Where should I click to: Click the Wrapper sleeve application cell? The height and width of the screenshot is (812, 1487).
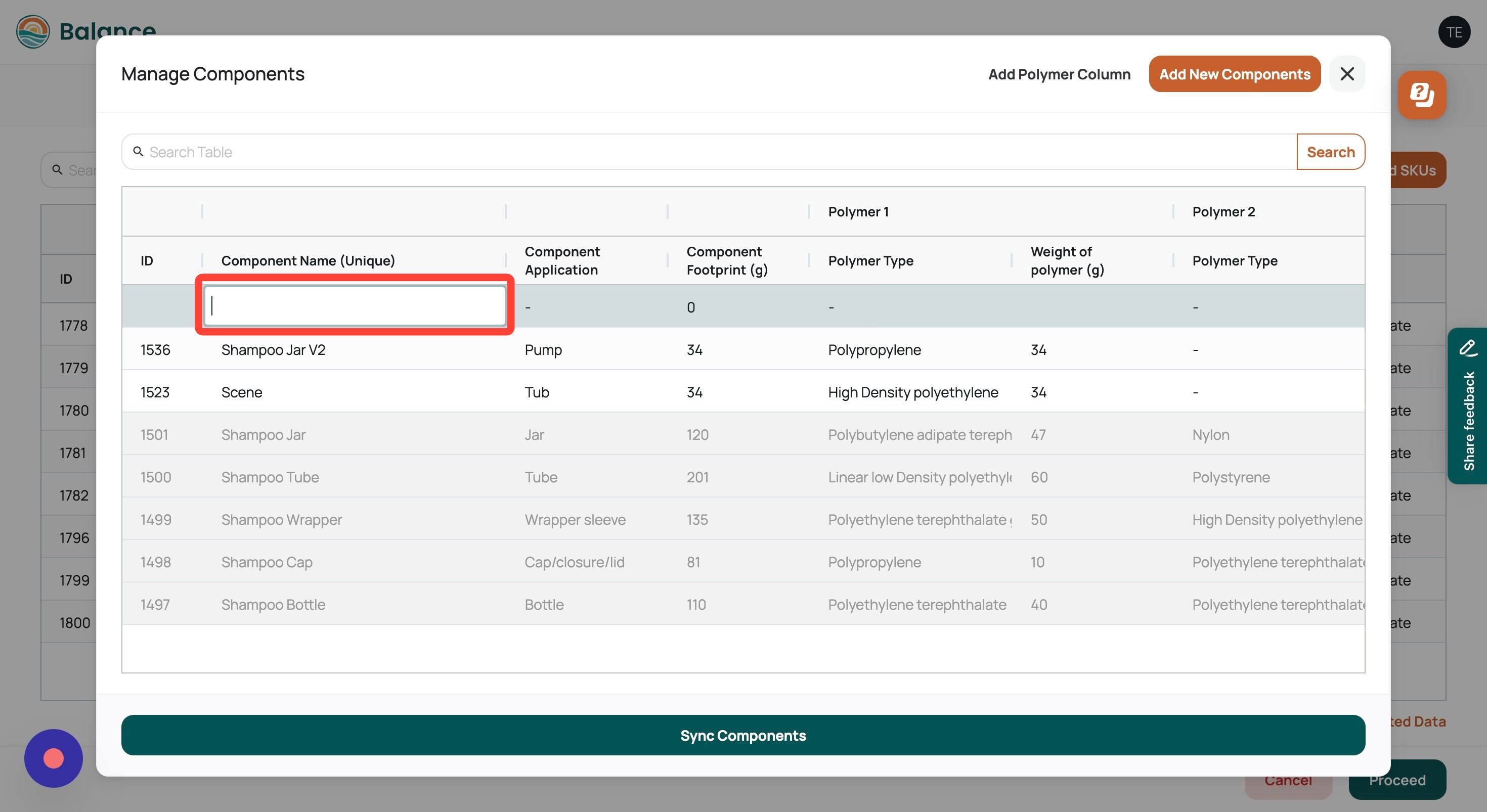[575, 519]
